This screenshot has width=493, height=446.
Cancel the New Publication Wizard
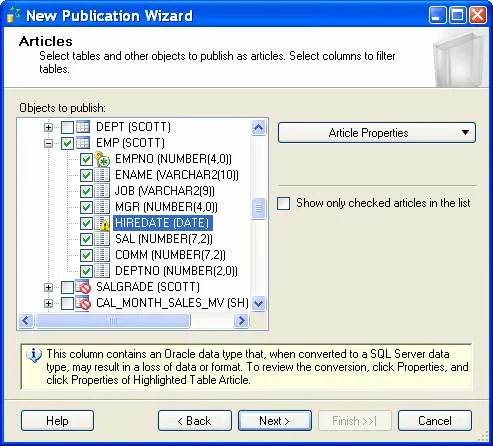click(435, 421)
